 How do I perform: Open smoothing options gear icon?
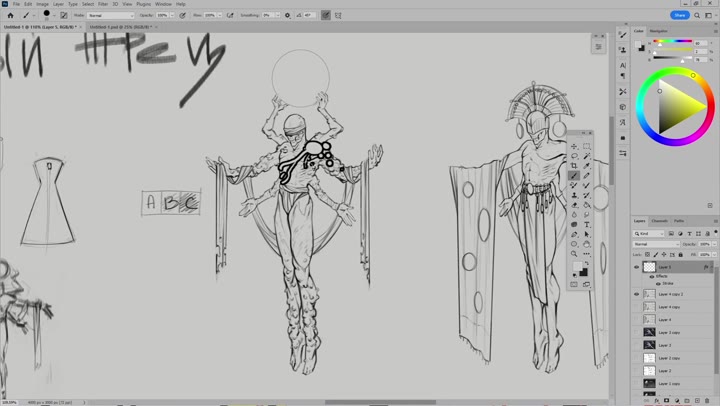pyautogui.click(x=287, y=15)
